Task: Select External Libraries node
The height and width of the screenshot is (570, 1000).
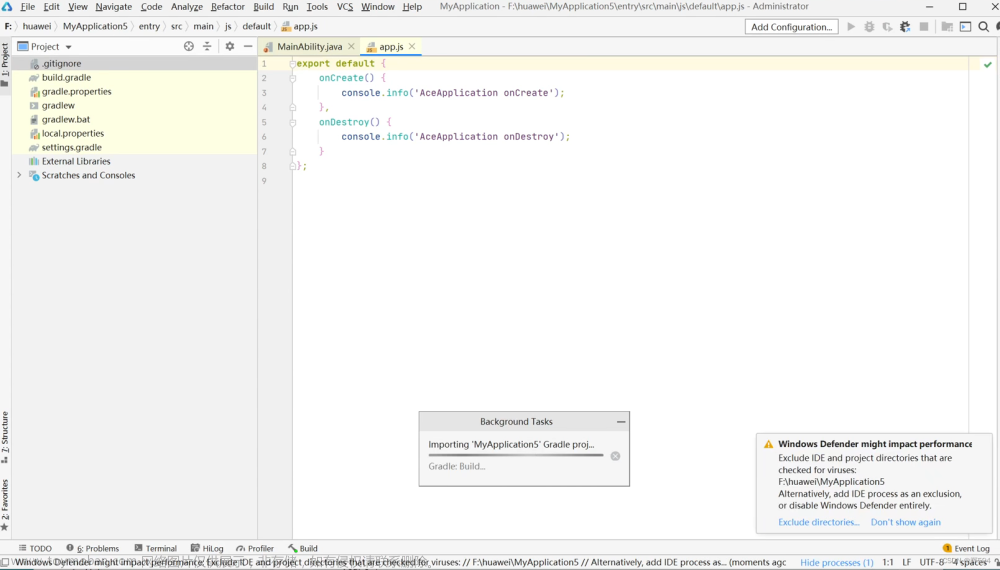Action: [x=135, y=162]
